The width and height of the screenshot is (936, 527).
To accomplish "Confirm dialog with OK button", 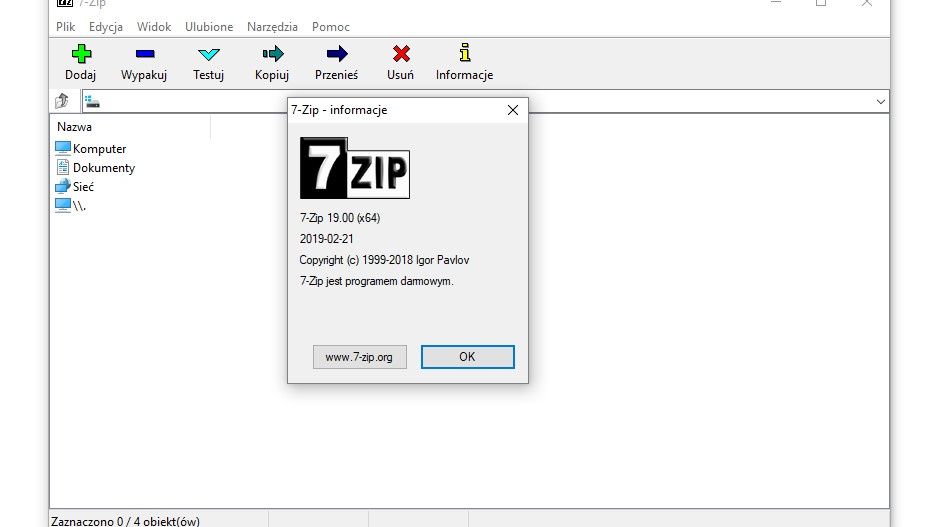I will [467, 357].
